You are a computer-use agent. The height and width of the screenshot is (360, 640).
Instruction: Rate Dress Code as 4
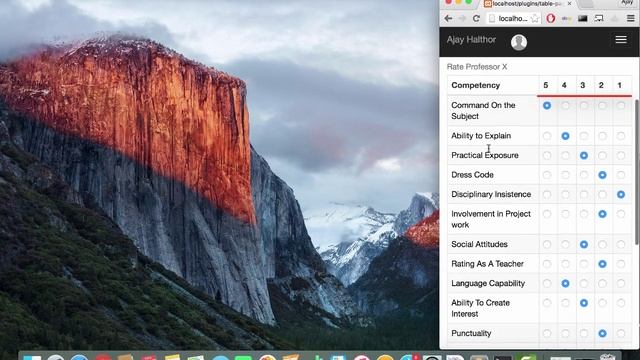565,175
